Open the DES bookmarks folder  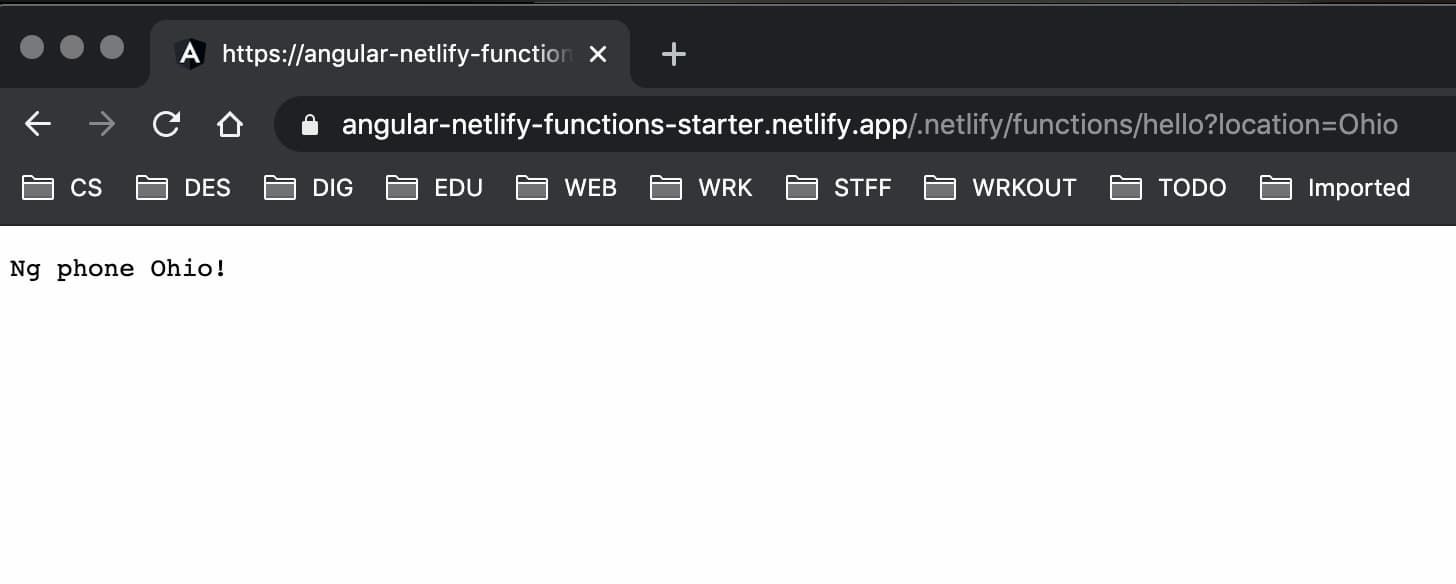point(183,188)
